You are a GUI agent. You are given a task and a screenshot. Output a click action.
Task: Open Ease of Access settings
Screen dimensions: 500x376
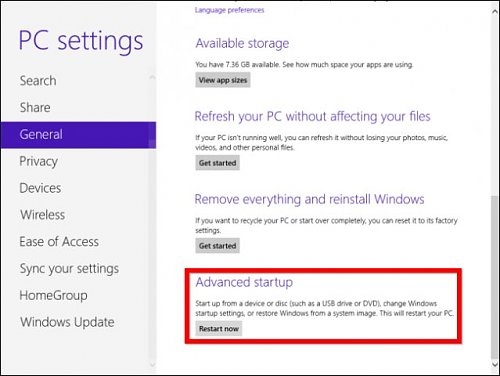(59, 242)
